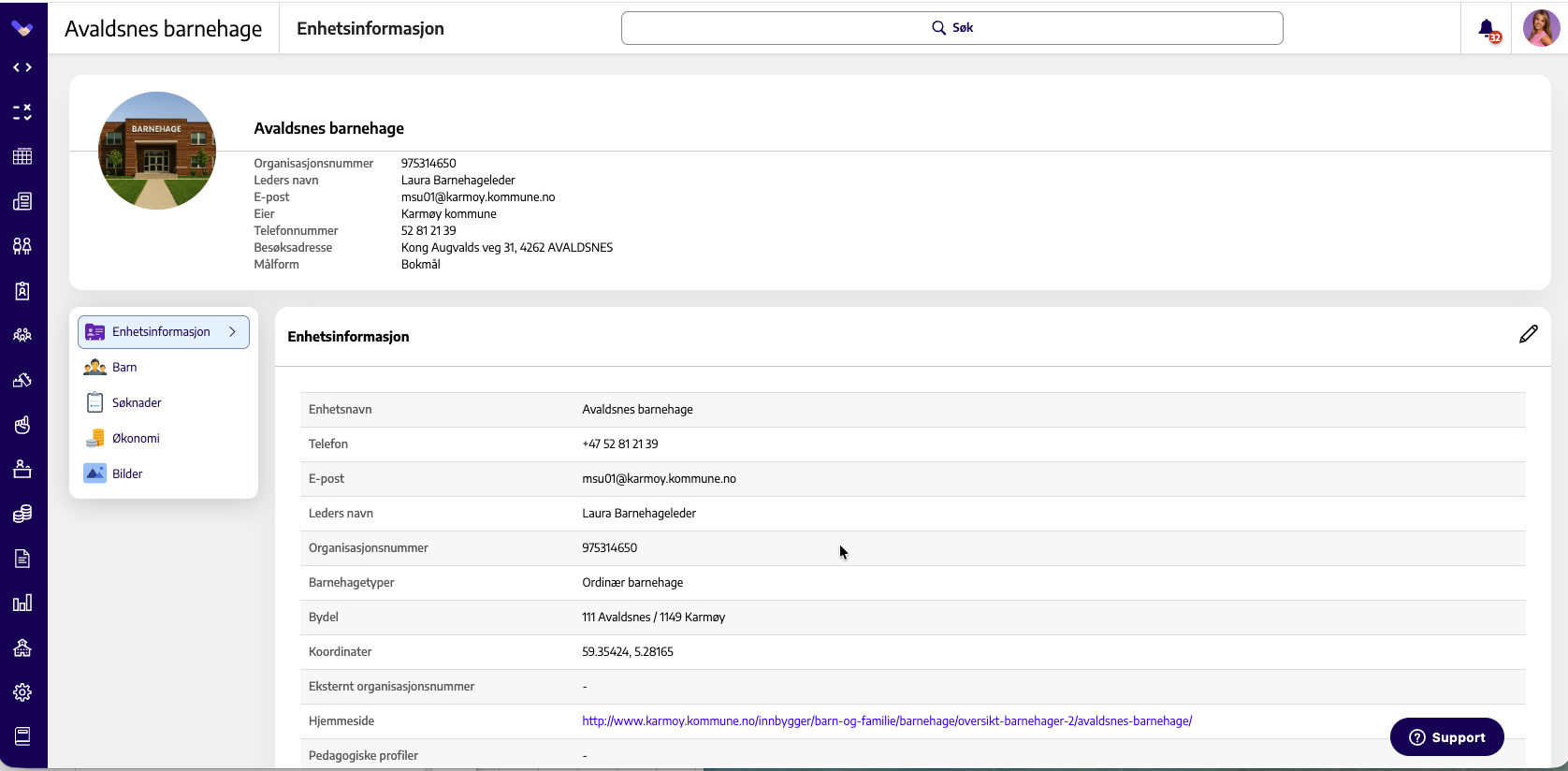Click the Søk search field

951,28
